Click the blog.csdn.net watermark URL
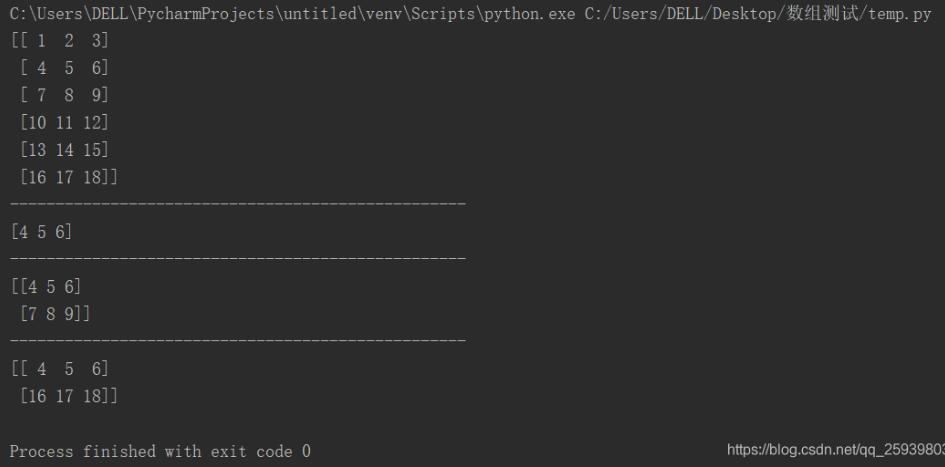945x467 pixels. [835, 451]
